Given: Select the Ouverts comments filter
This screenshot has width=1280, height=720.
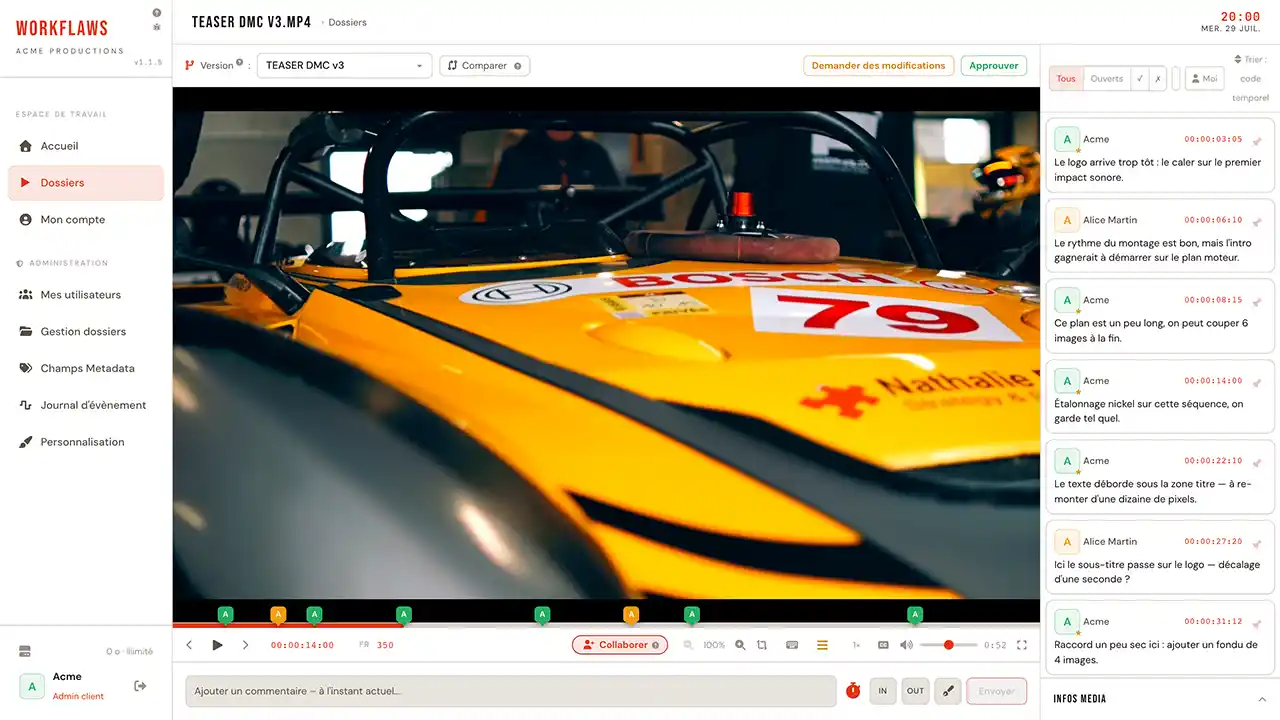Looking at the screenshot, I should point(1107,79).
